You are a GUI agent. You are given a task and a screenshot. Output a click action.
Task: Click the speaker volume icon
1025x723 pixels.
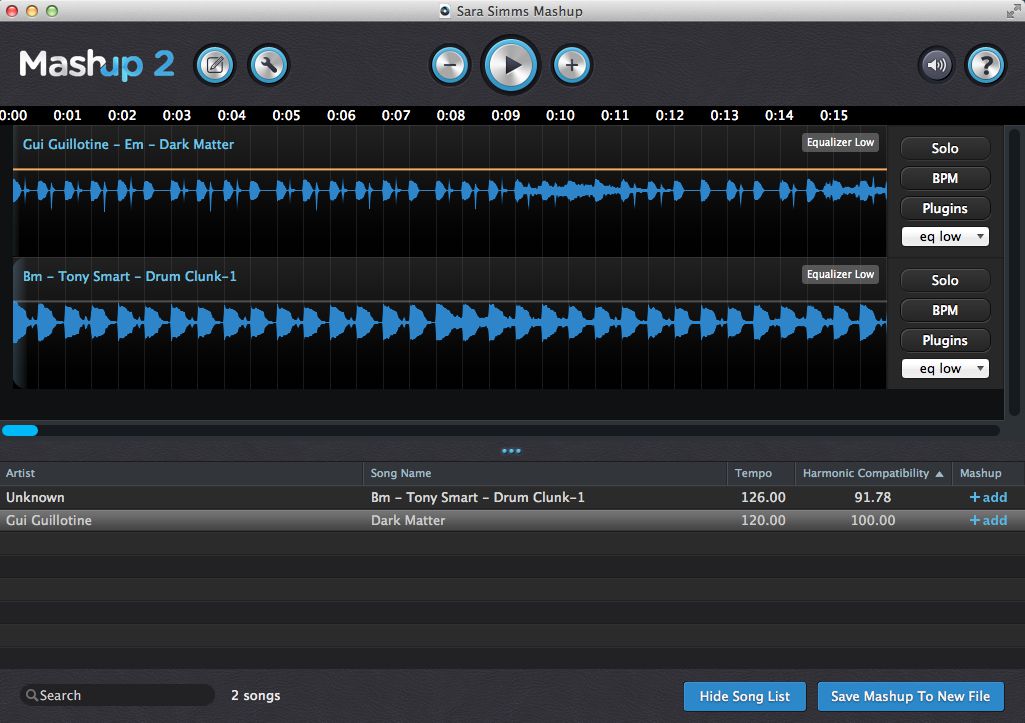[935, 64]
